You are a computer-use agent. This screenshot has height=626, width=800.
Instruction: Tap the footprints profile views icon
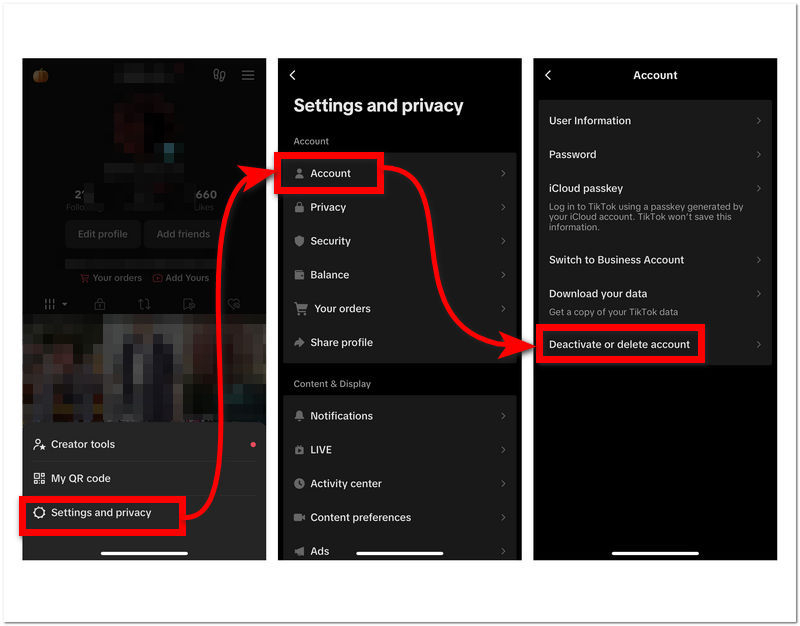click(219, 76)
